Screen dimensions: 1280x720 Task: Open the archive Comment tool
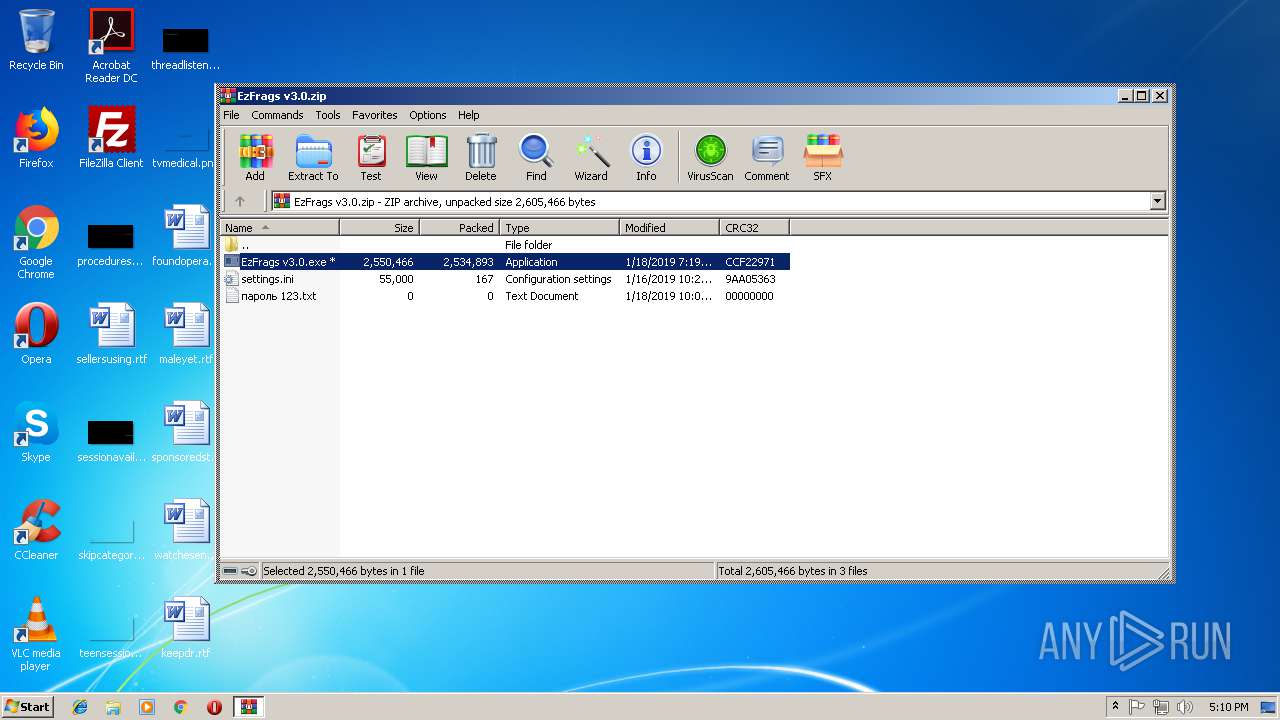[767, 158]
